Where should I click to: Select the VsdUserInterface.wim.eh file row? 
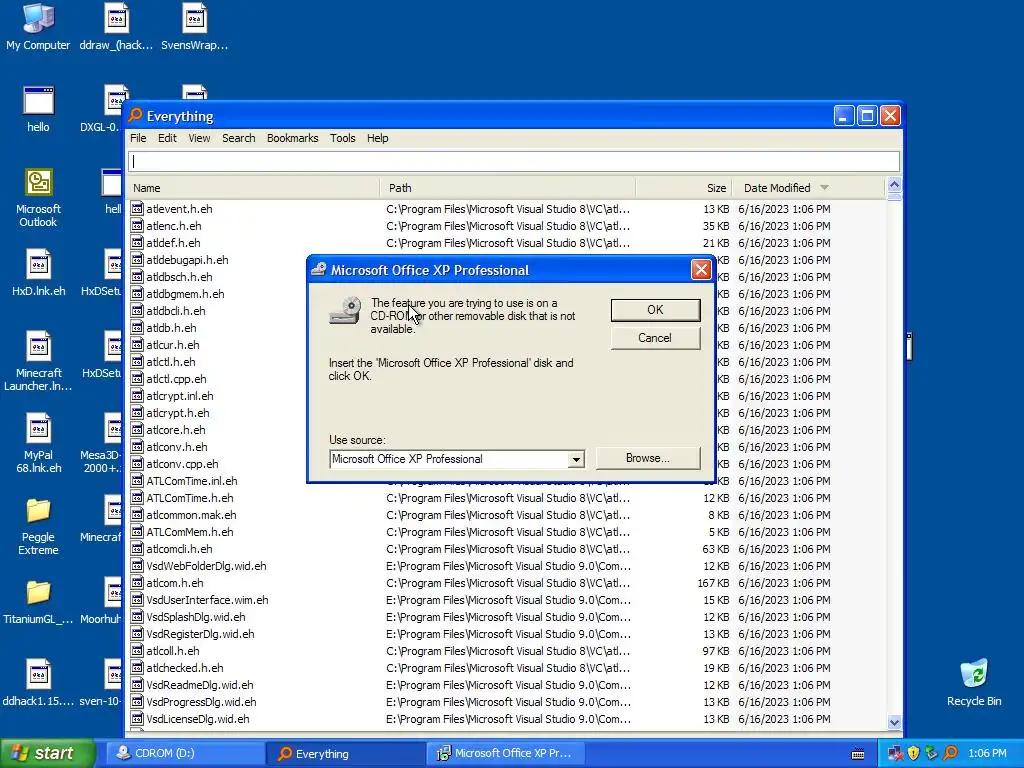point(505,600)
